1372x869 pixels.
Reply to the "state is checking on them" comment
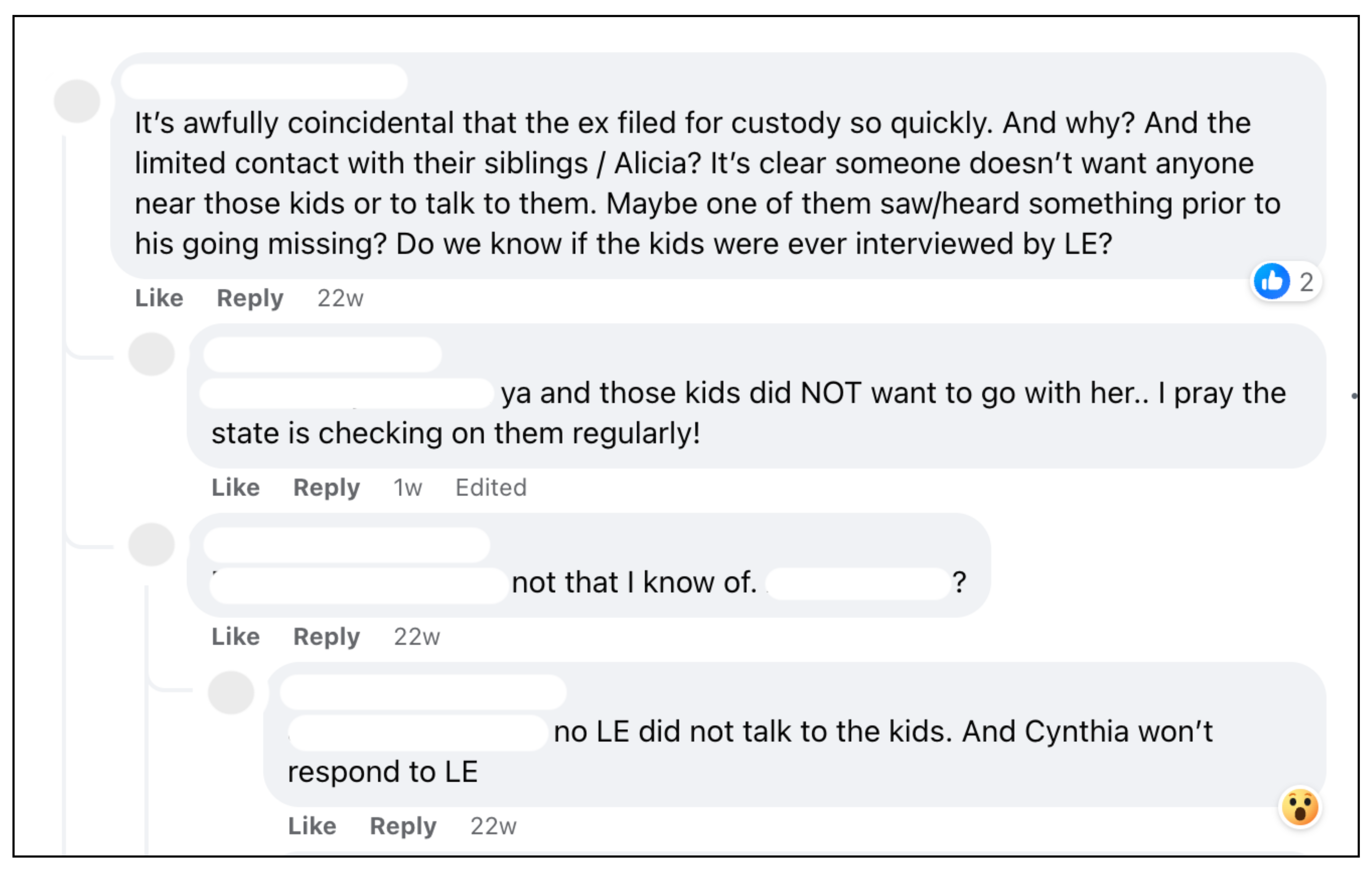point(326,488)
